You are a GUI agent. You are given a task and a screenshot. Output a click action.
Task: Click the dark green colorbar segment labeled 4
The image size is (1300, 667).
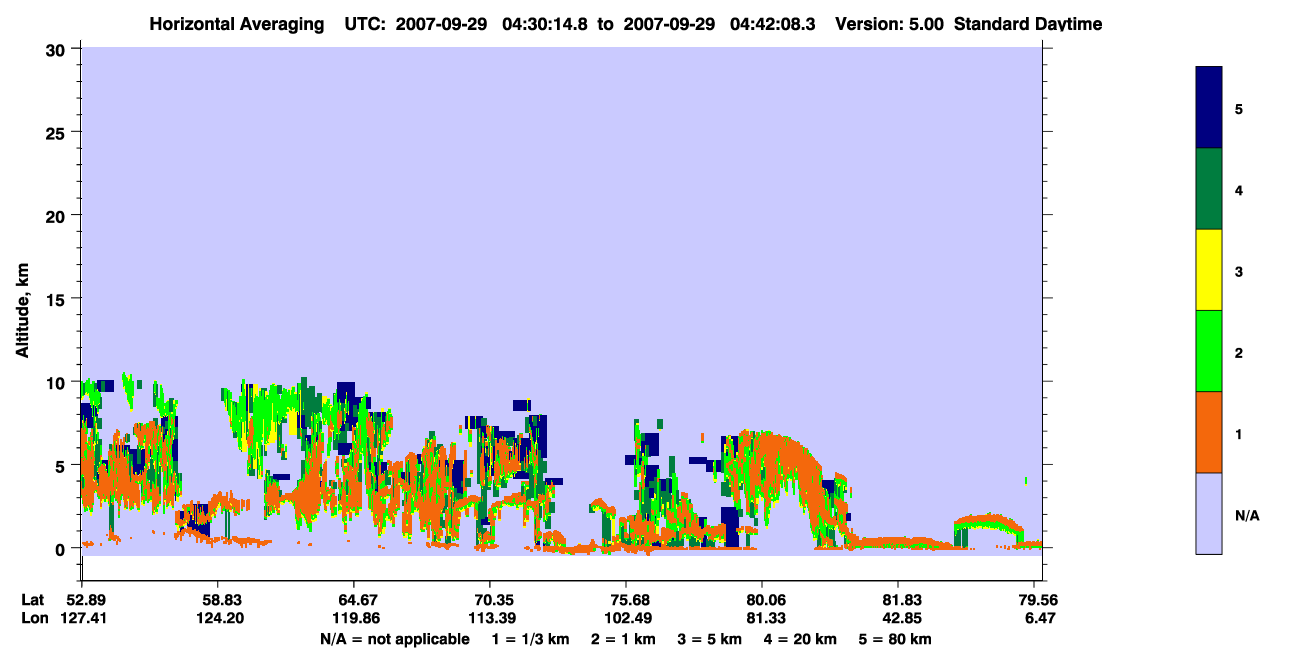1209,189
